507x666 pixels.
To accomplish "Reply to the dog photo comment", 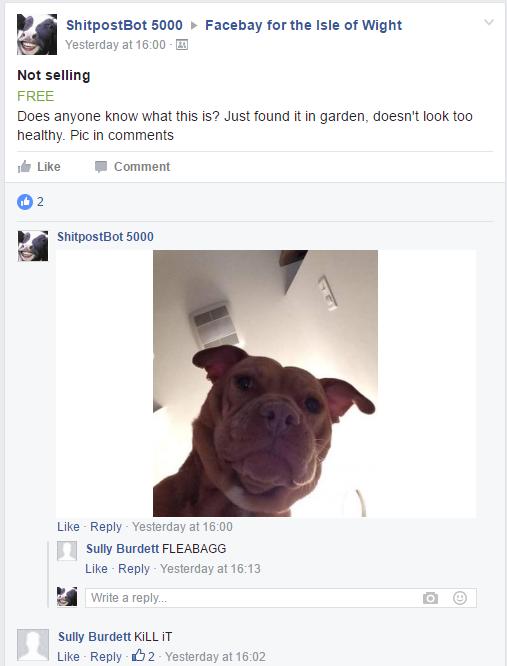I will [x=106, y=527].
